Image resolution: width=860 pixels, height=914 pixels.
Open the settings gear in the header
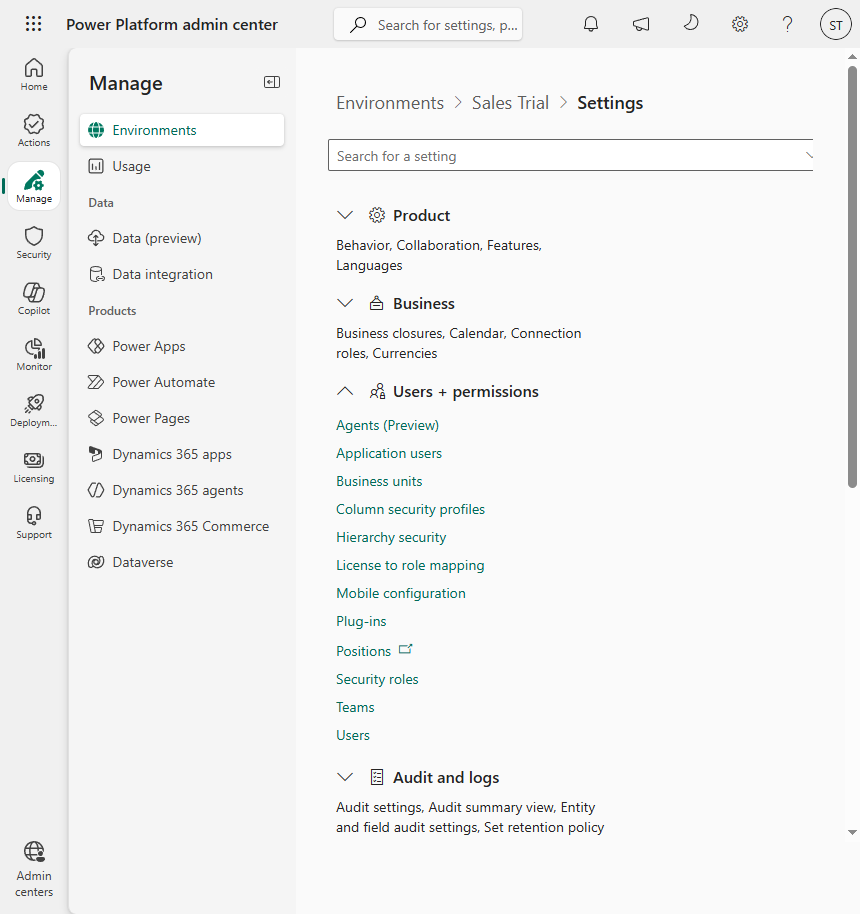tap(740, 24)
